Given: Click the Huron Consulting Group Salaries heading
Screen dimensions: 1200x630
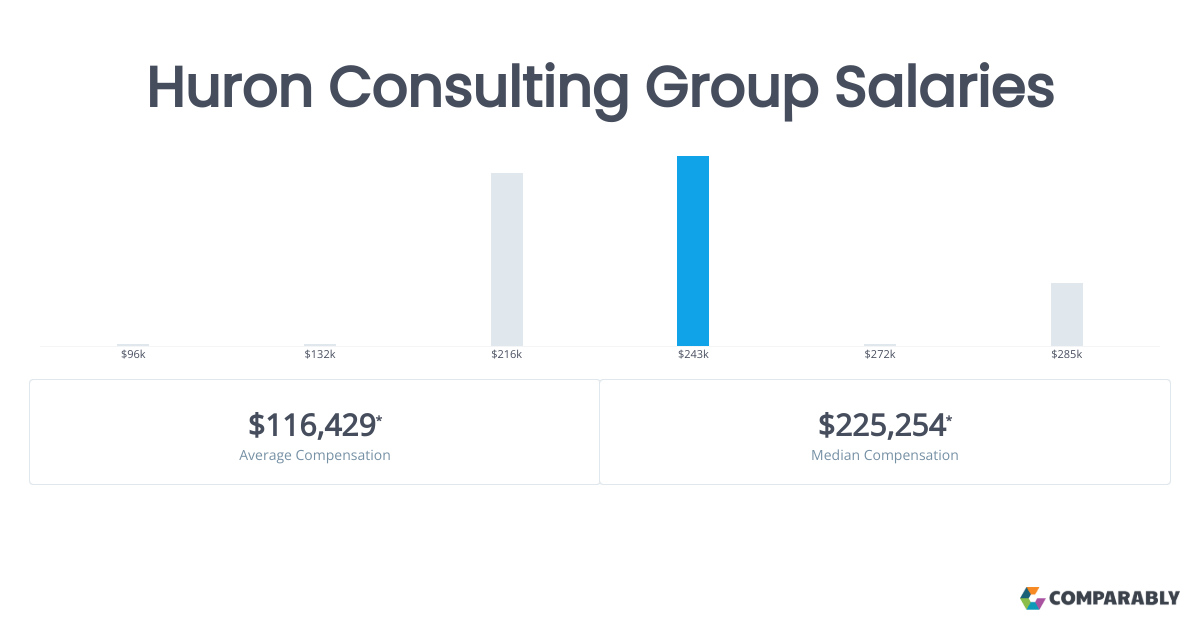Looking at the screenshot, I should click(x=600, y=88).
